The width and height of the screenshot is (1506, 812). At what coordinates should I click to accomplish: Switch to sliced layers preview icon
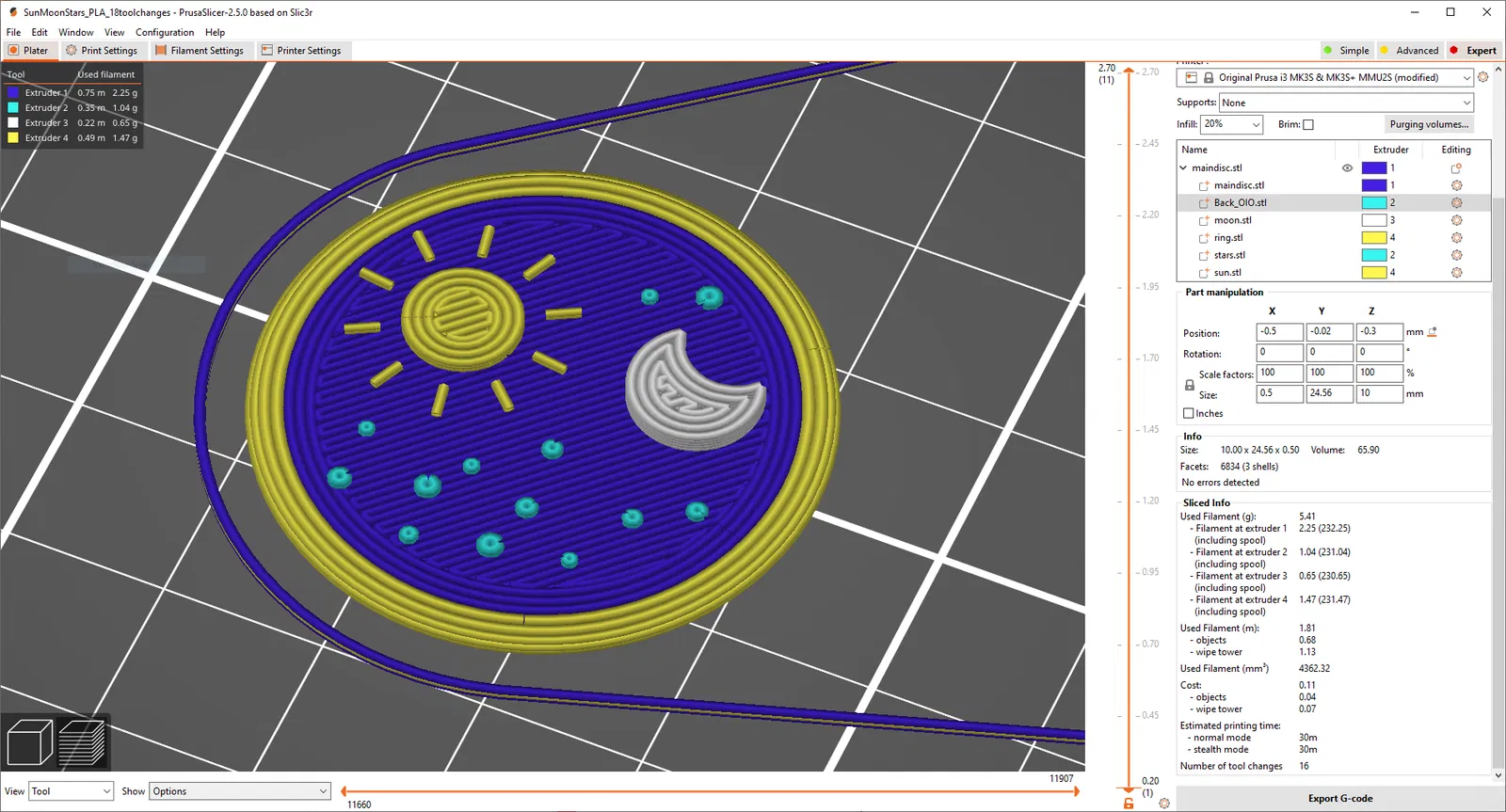pyautogui.click(x=82, y=742)
